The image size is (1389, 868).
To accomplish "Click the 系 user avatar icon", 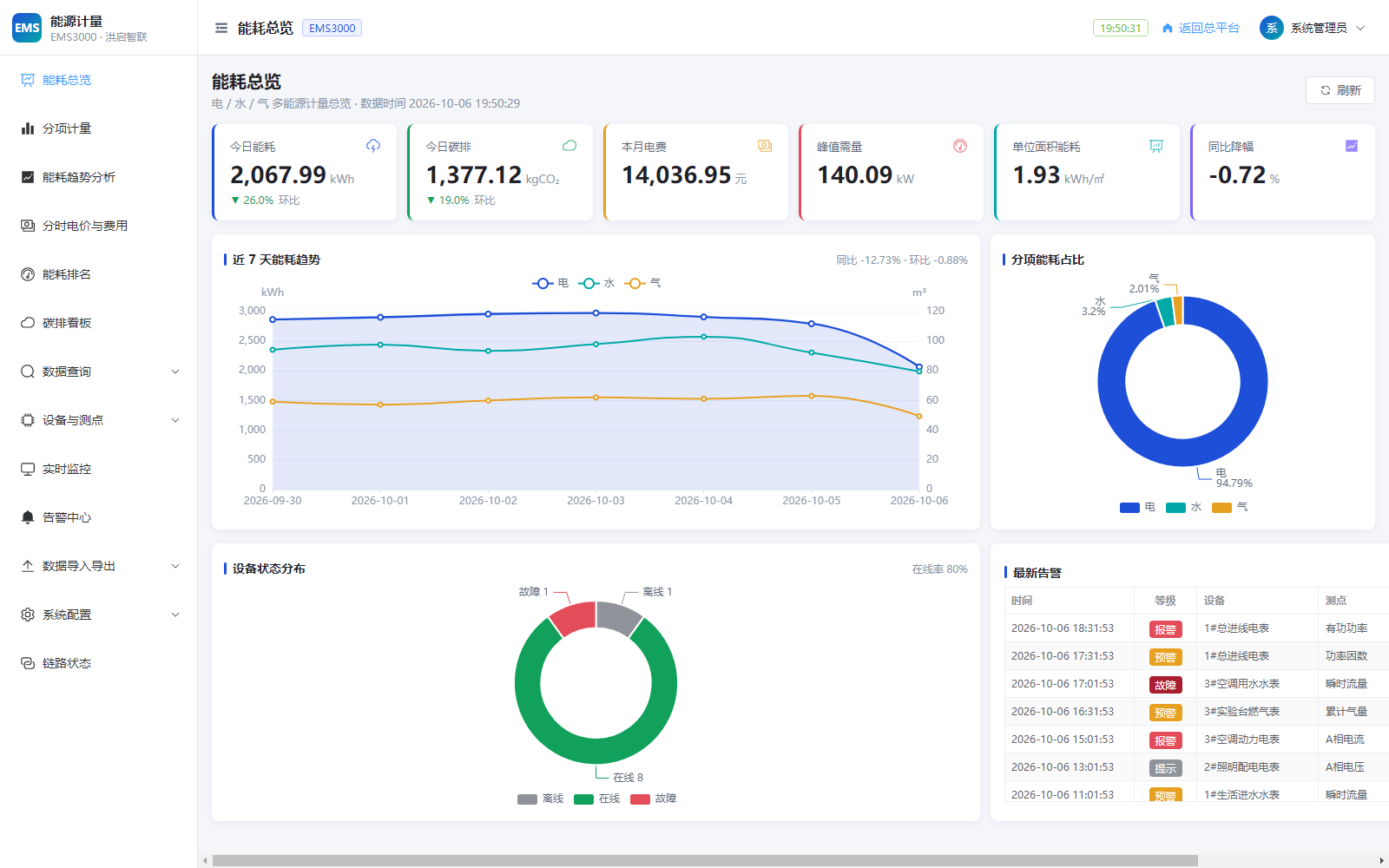I will 1272,28.
